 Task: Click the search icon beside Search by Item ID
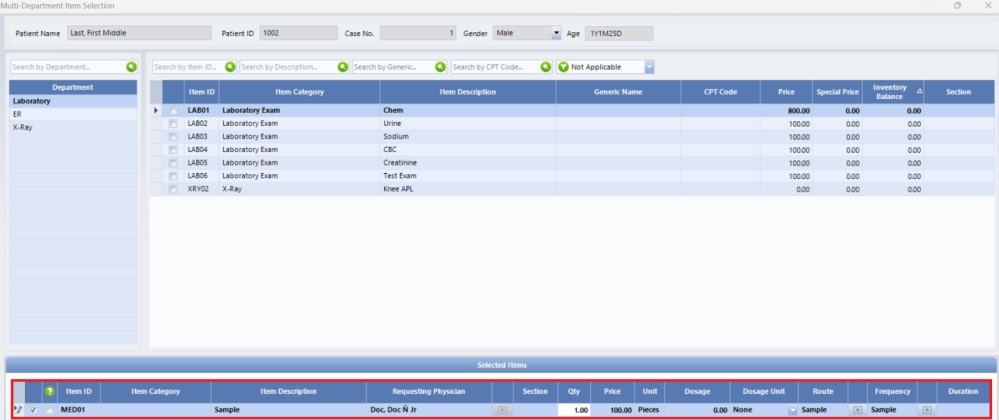coord(230,67)
